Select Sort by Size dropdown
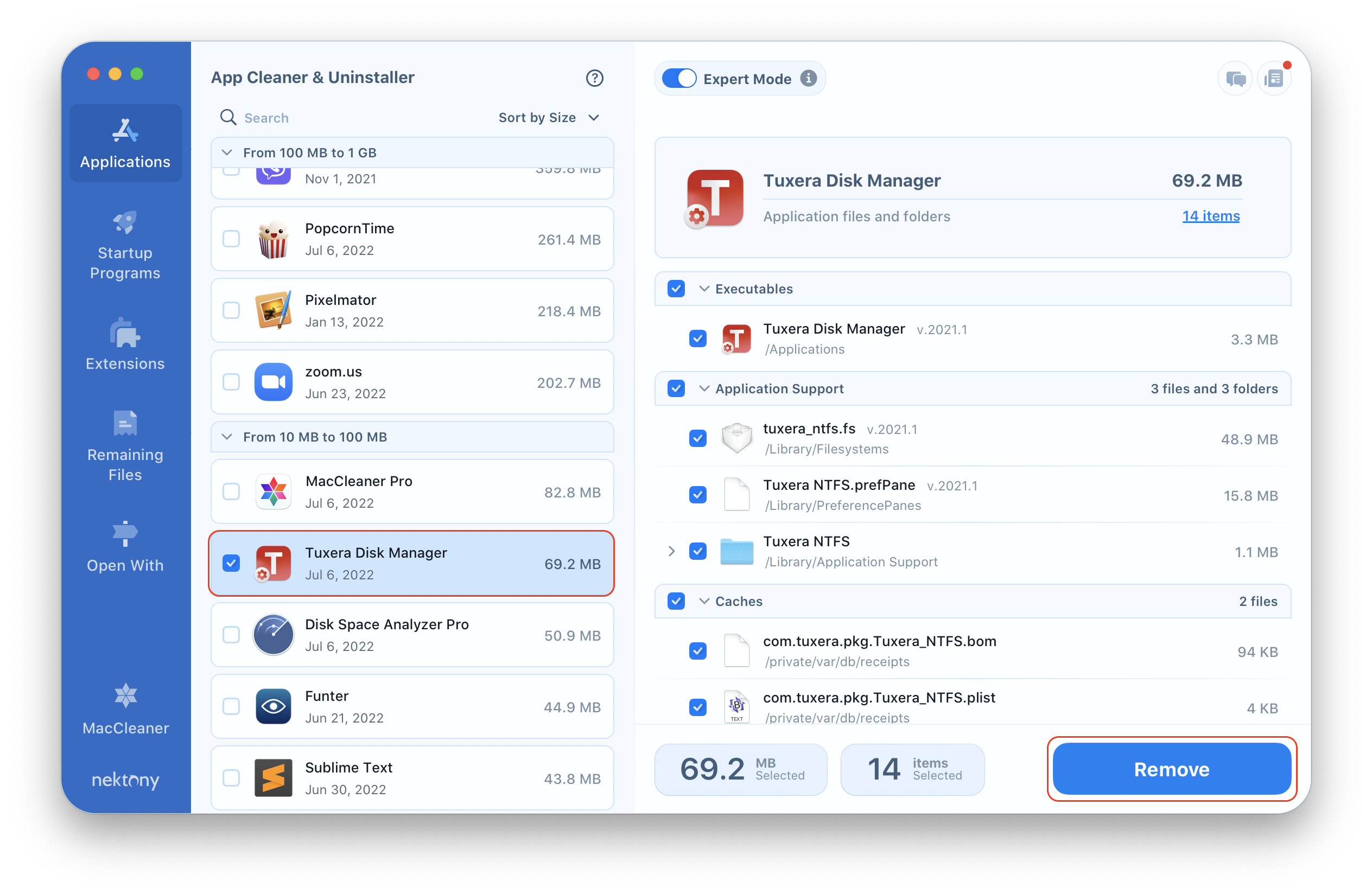The height and width of the screenshot is (894, 1372). [x=549, y=117]
